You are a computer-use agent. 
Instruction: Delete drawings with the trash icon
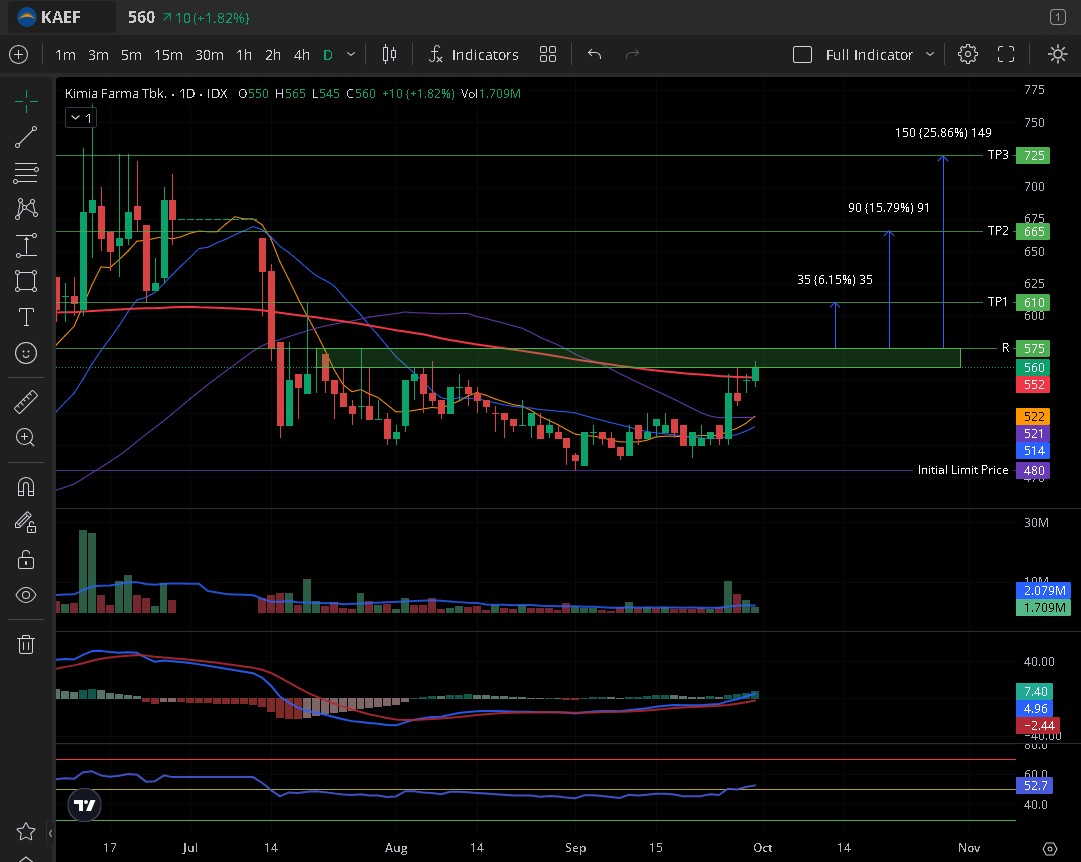point(27,644)
